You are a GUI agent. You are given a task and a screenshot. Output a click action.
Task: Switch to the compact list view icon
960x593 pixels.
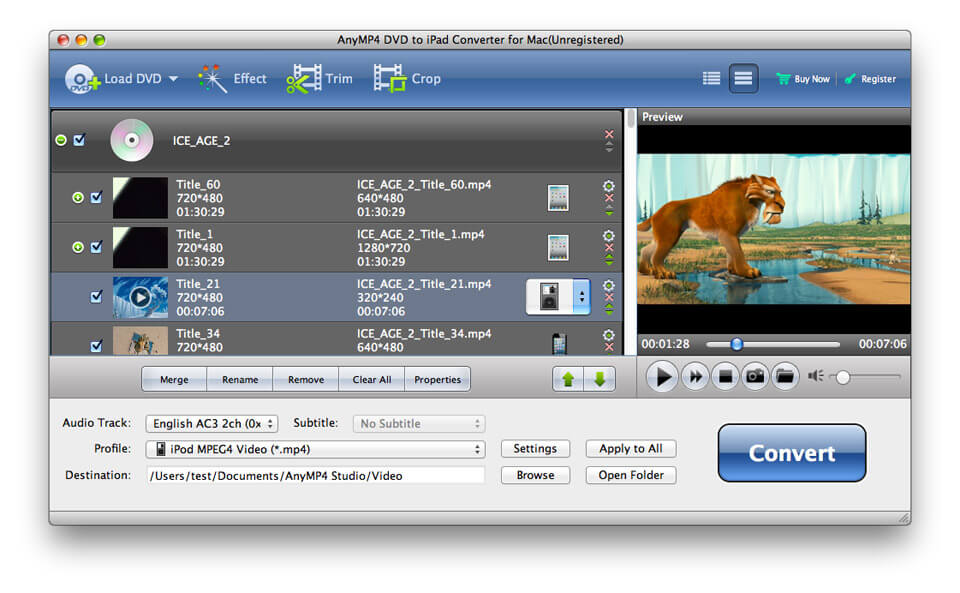pos(711,78)
